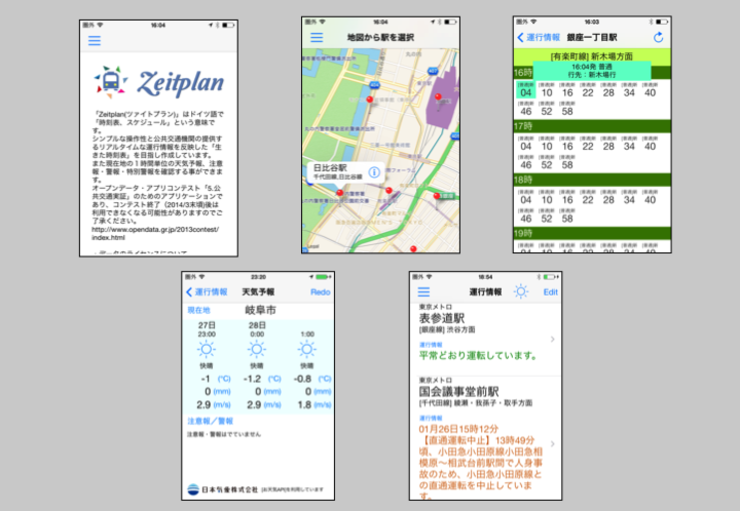Tap the 17時 hour header
The width and height of the screenshot is (740, 511).
[x=592, y=126]
